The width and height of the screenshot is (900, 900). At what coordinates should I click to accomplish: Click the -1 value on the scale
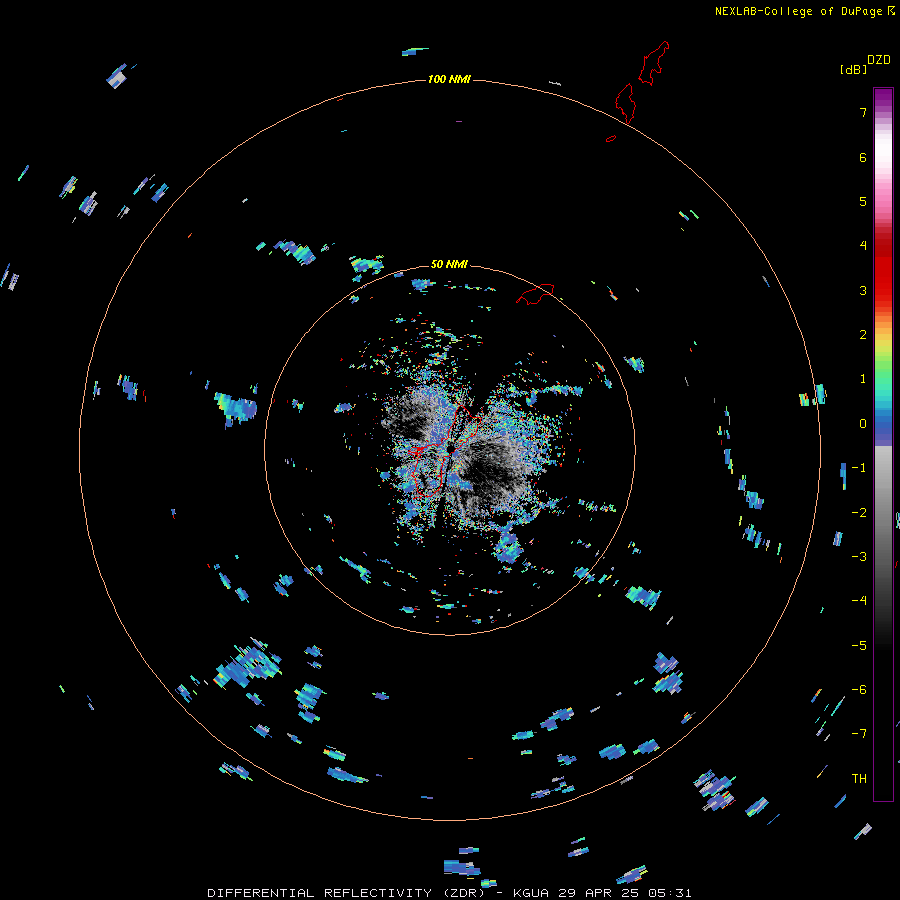tap(859, 468)
